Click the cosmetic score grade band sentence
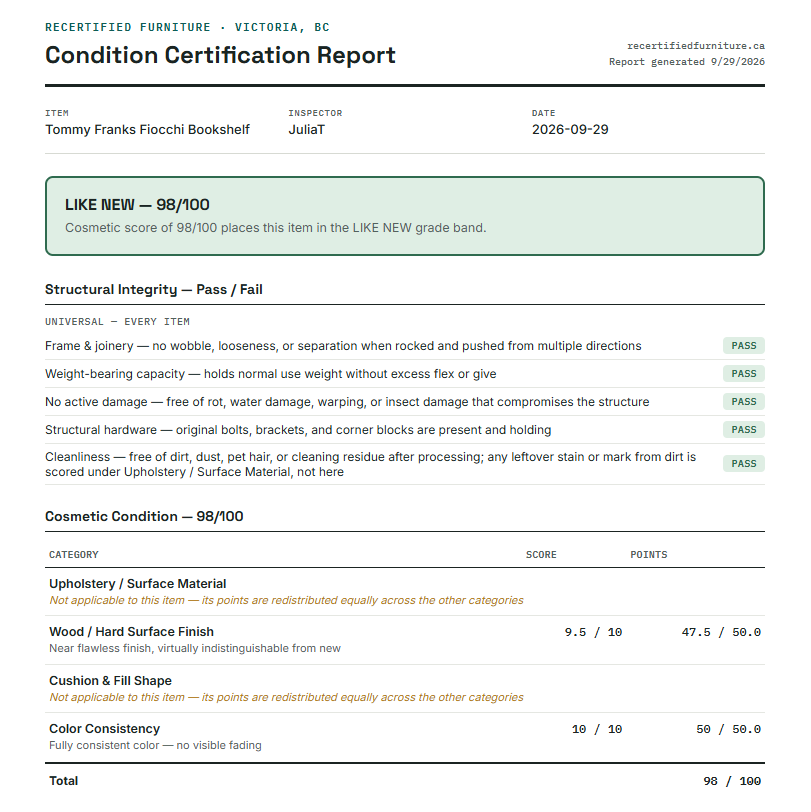This screenshot has height=812, width=811. click(276, 228)
